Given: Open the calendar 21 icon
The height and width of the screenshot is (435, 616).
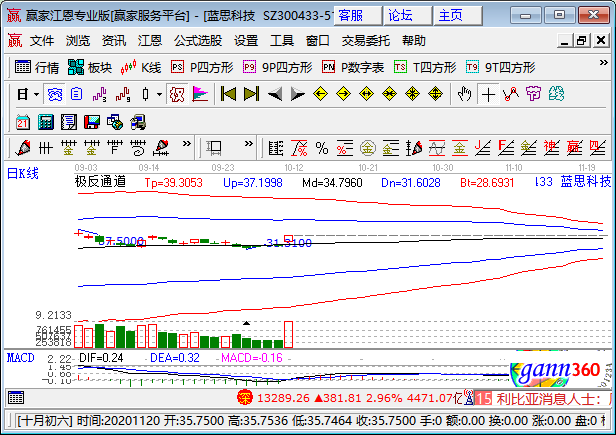Looking at the screenshot, I should (x=23, y=122).
